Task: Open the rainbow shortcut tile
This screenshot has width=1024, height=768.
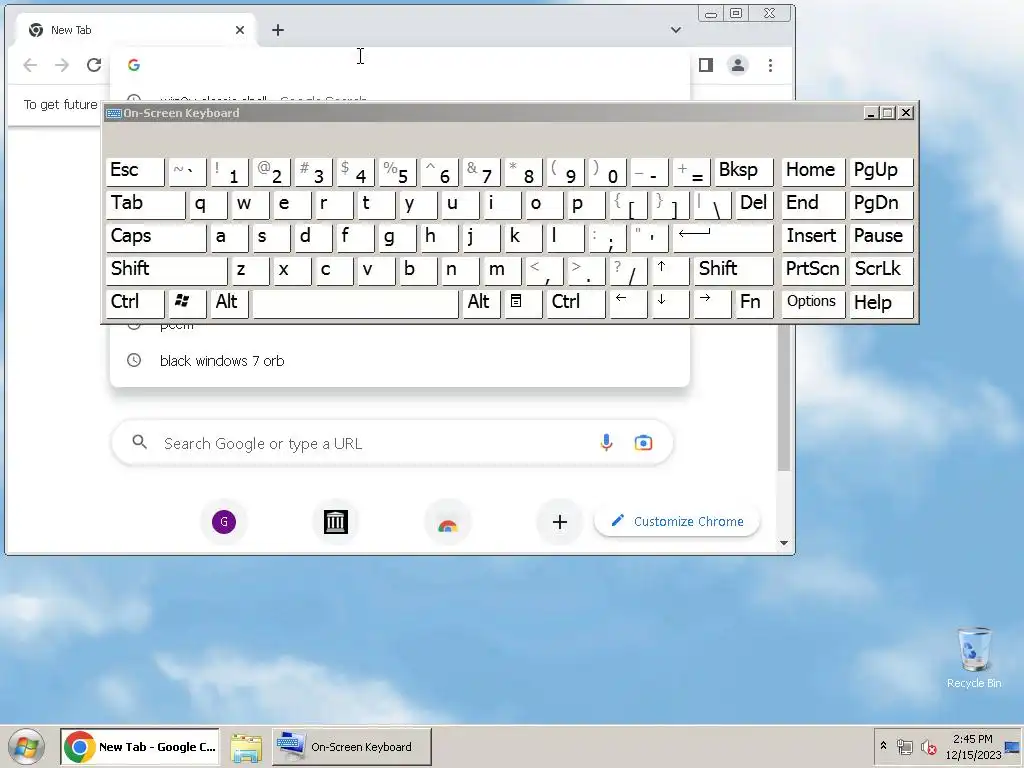Action: click(x=447, y=522)
